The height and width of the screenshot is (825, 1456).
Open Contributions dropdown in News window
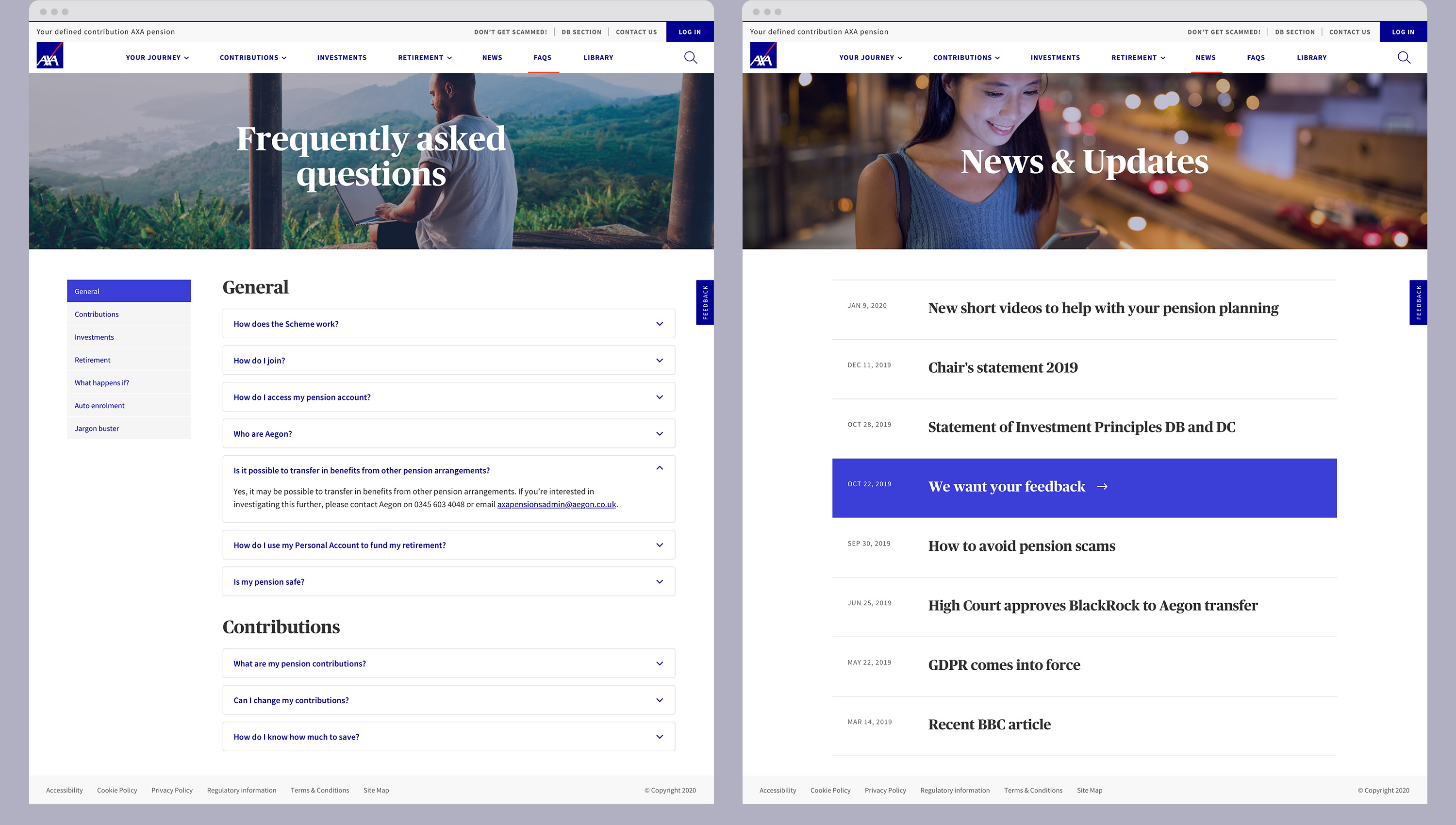click(x=966, y=58)
